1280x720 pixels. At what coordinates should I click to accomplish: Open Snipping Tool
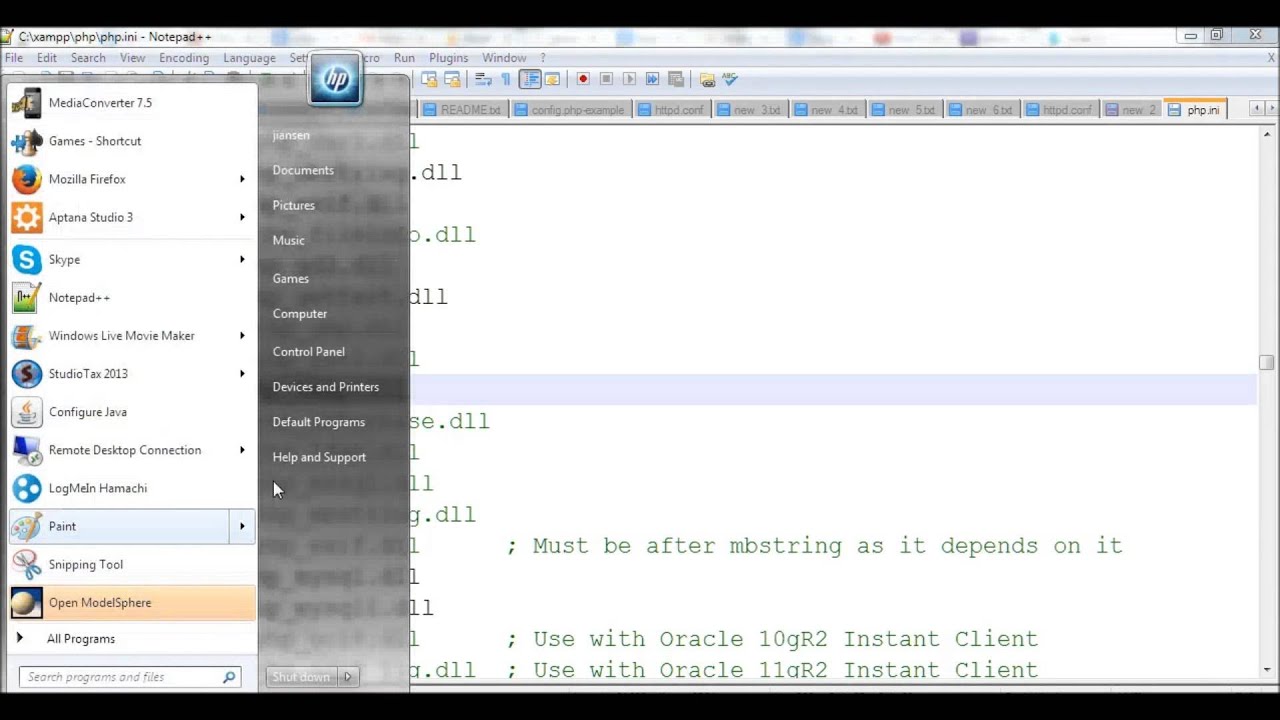coord(85,564)
